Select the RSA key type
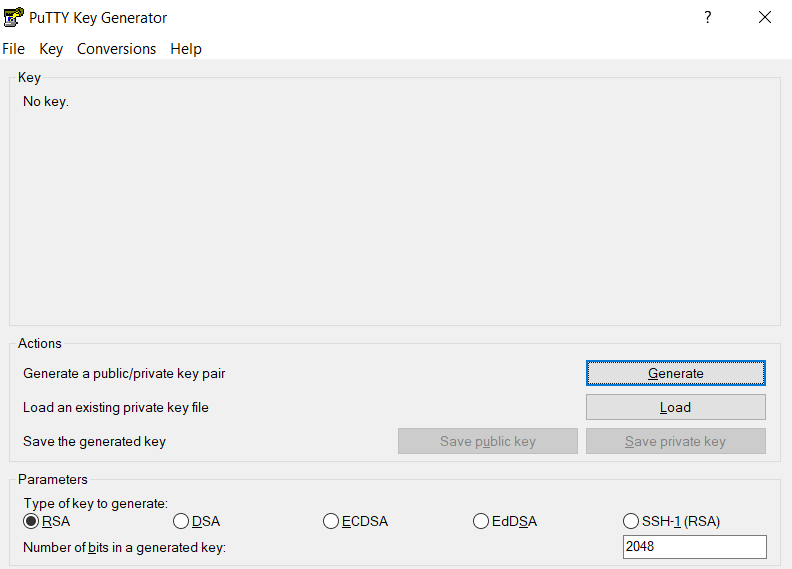The width and height of the screenshot is (792, 569). [31, 521]
